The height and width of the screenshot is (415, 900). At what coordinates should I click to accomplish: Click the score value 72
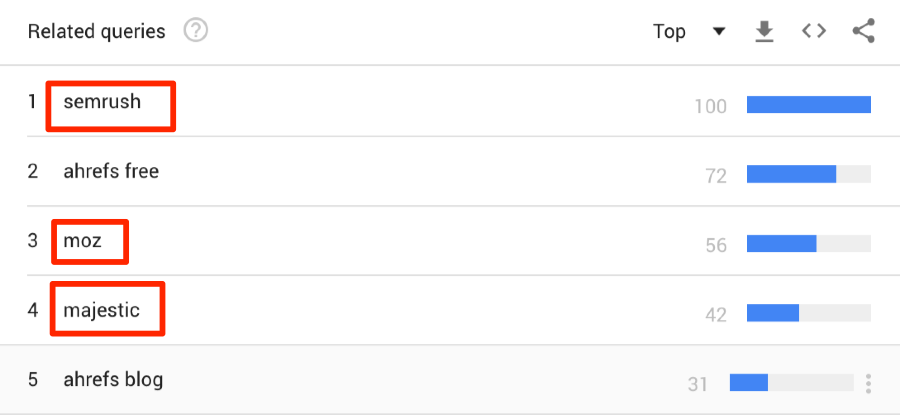click(716, 176)
